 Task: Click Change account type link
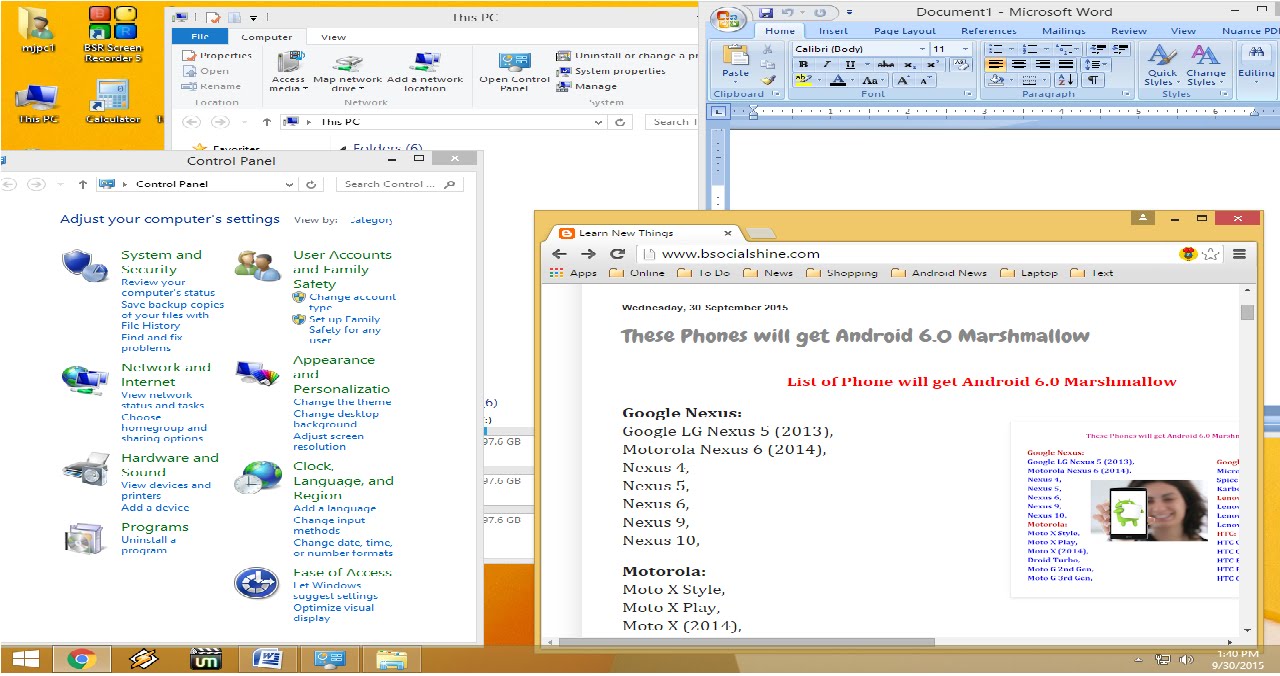pyautogui.click(x=352, y=302)
